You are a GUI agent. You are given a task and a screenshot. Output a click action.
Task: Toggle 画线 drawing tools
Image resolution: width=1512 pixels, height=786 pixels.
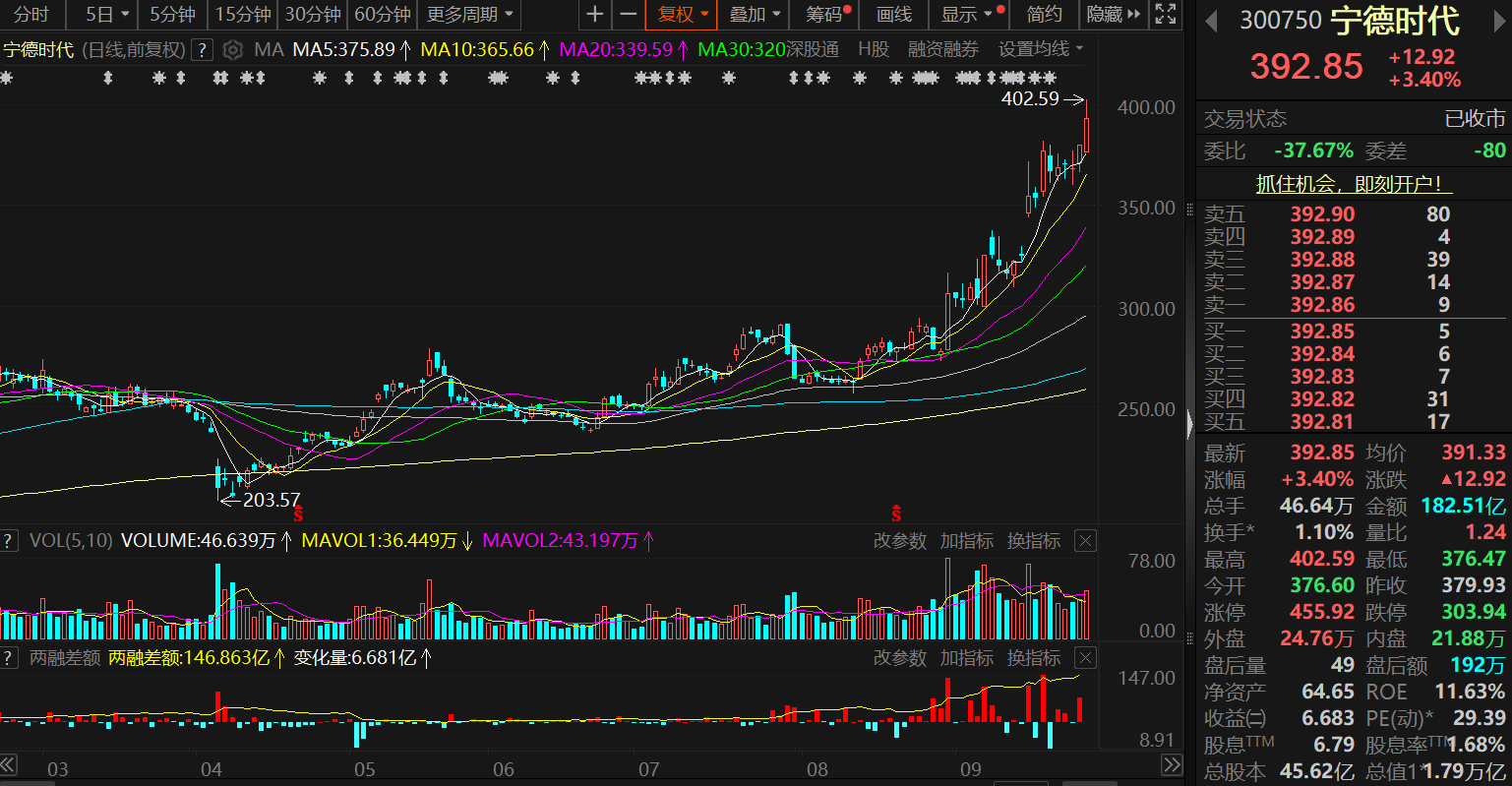click(x=893, y=15)
